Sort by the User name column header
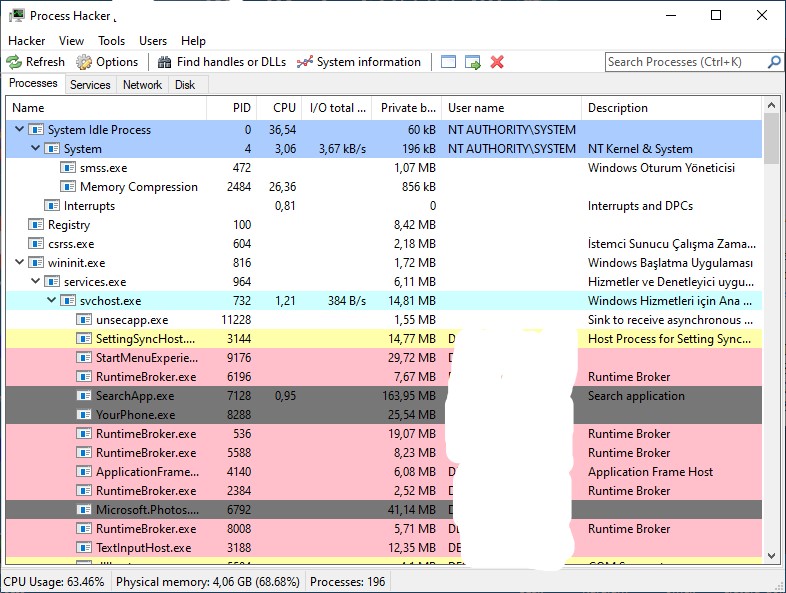This screenshot has width=786, height=593. click(x=512, y=108)
